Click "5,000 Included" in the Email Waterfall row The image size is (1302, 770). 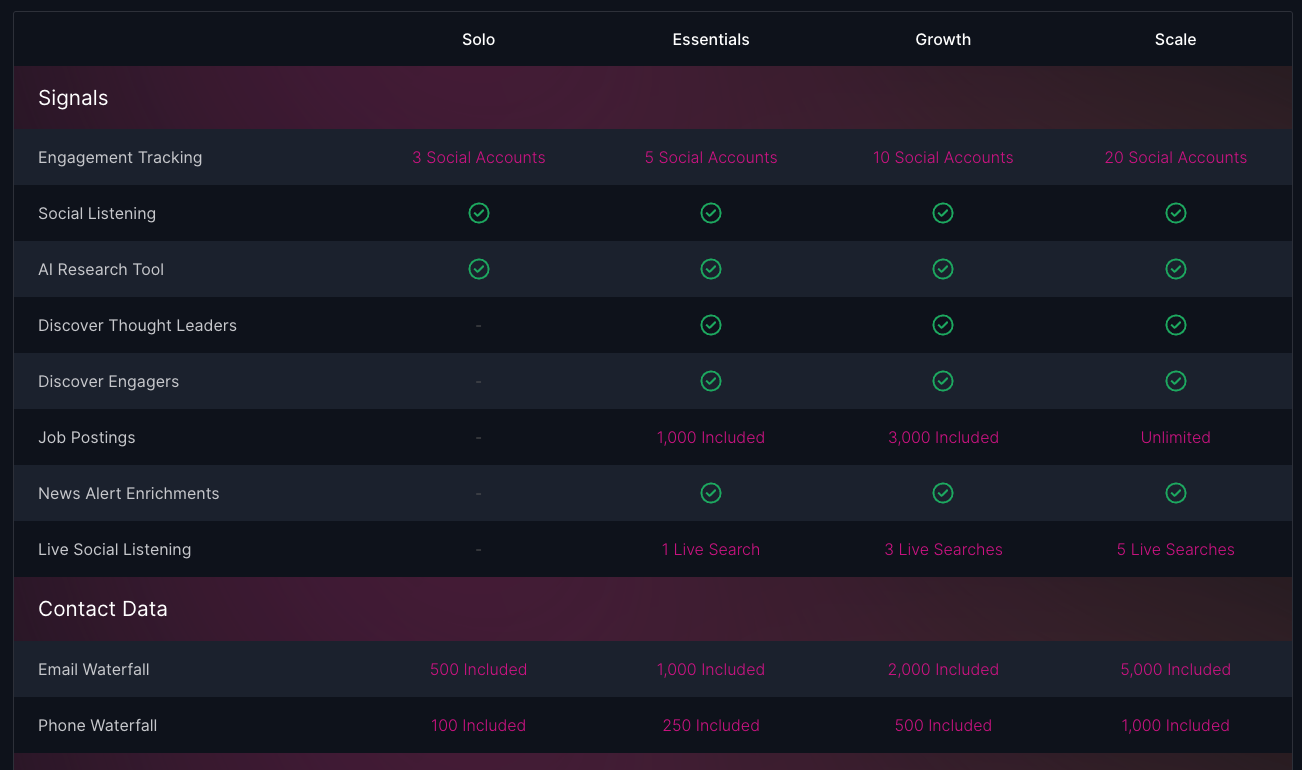(1176, 669)
